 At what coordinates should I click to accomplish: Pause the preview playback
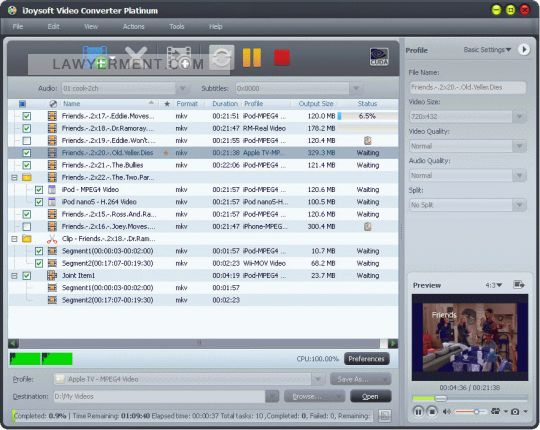click(418, 411)
